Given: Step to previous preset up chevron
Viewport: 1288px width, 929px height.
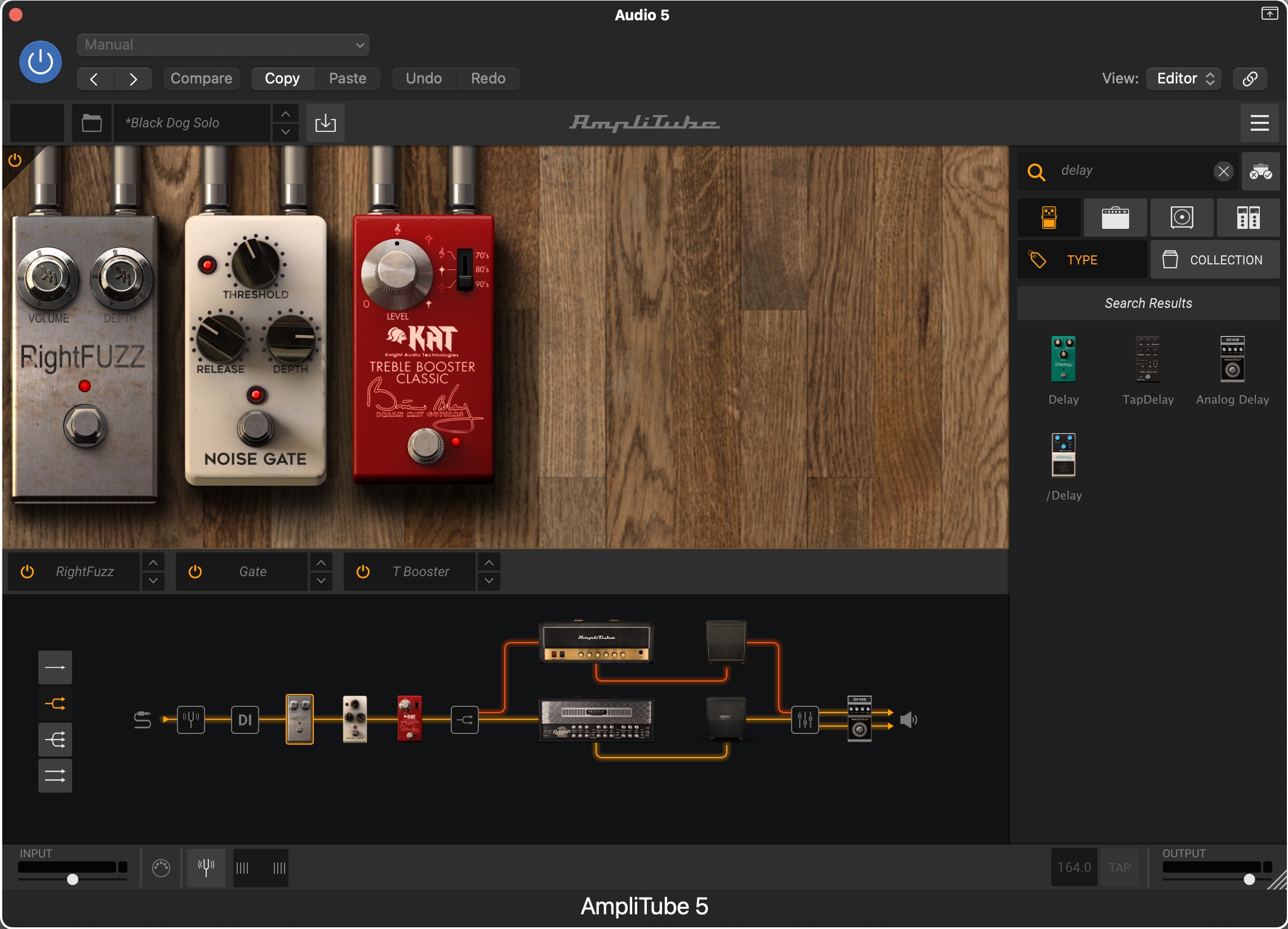Looking at the screenshot, I should point(286,114).
